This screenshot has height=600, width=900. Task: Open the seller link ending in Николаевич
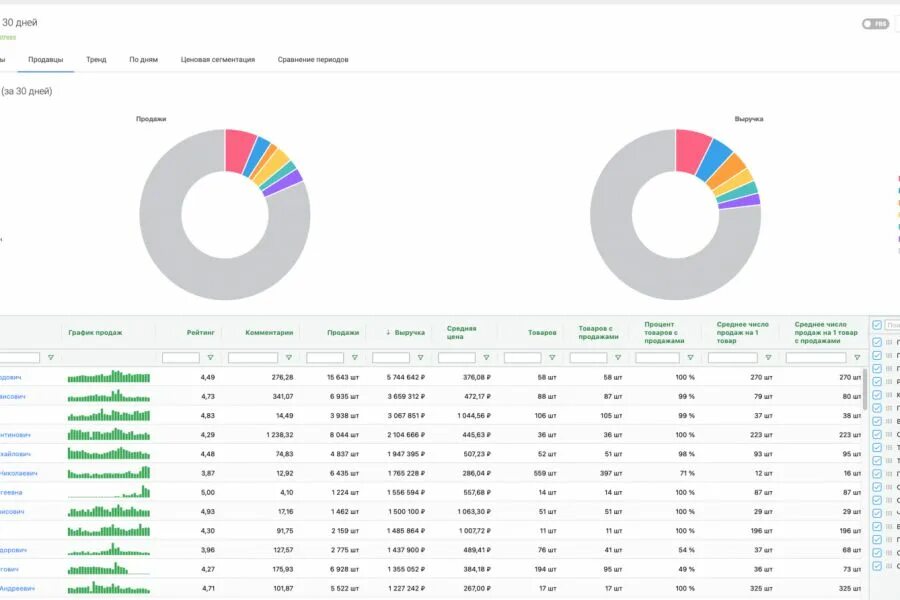tap(18, 474)
